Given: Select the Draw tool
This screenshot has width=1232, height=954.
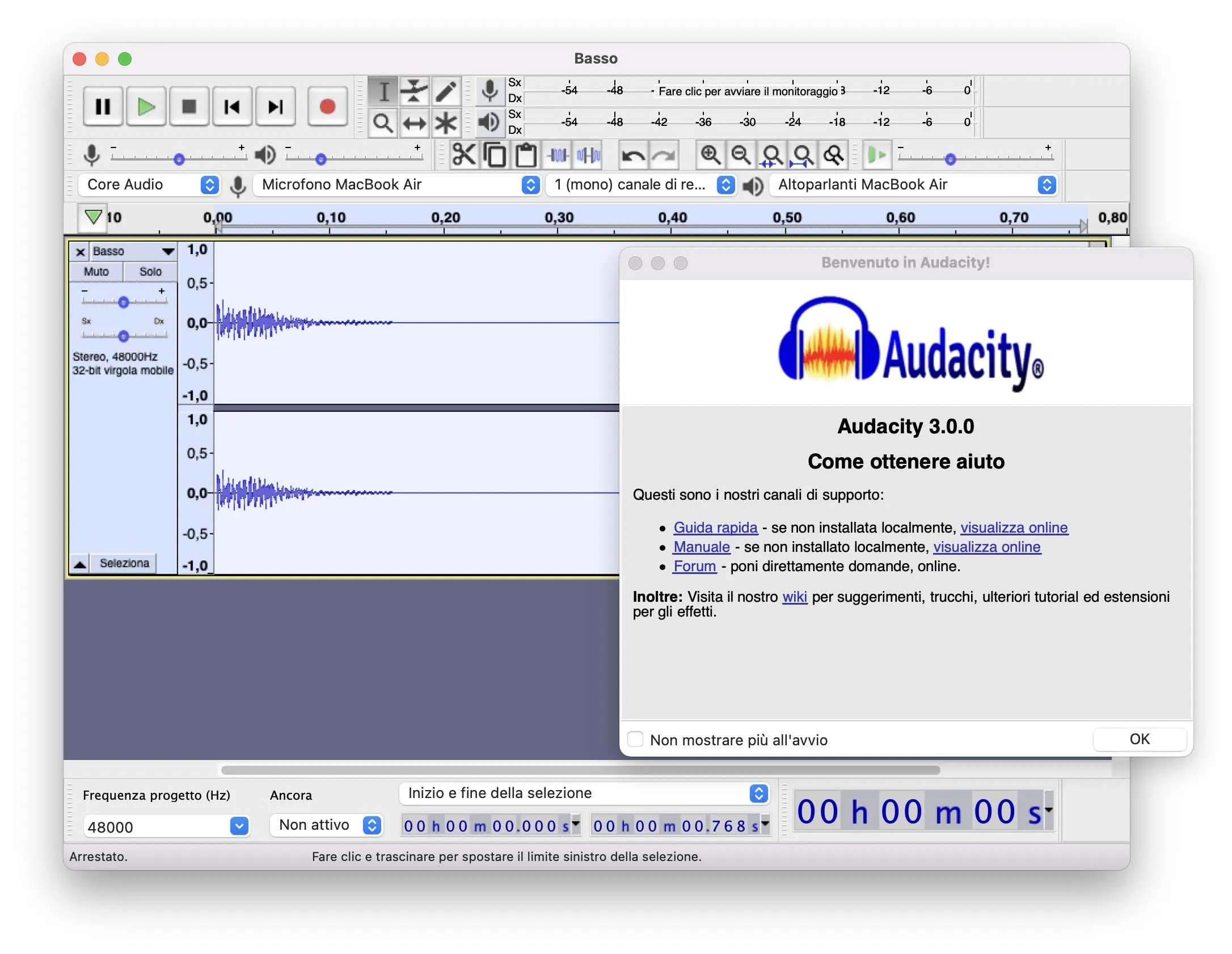Looking at the screenshot, I should point(446,90).
